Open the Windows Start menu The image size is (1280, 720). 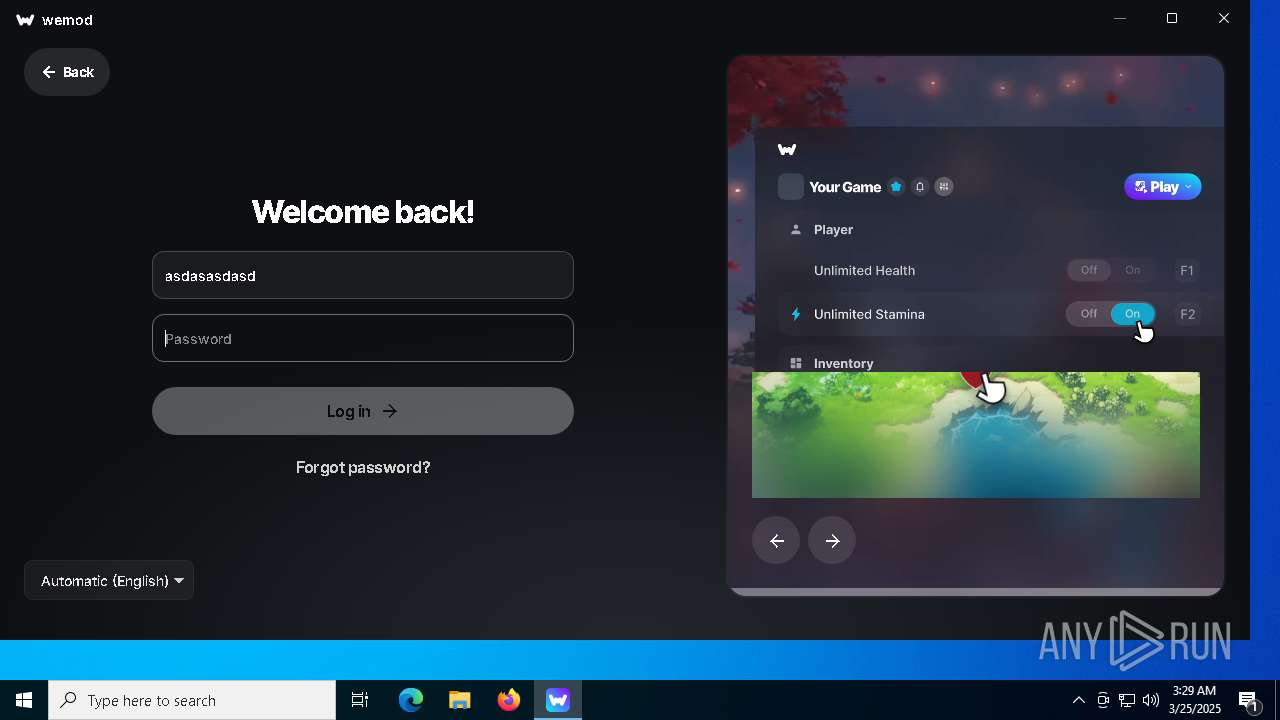(24, 700)
